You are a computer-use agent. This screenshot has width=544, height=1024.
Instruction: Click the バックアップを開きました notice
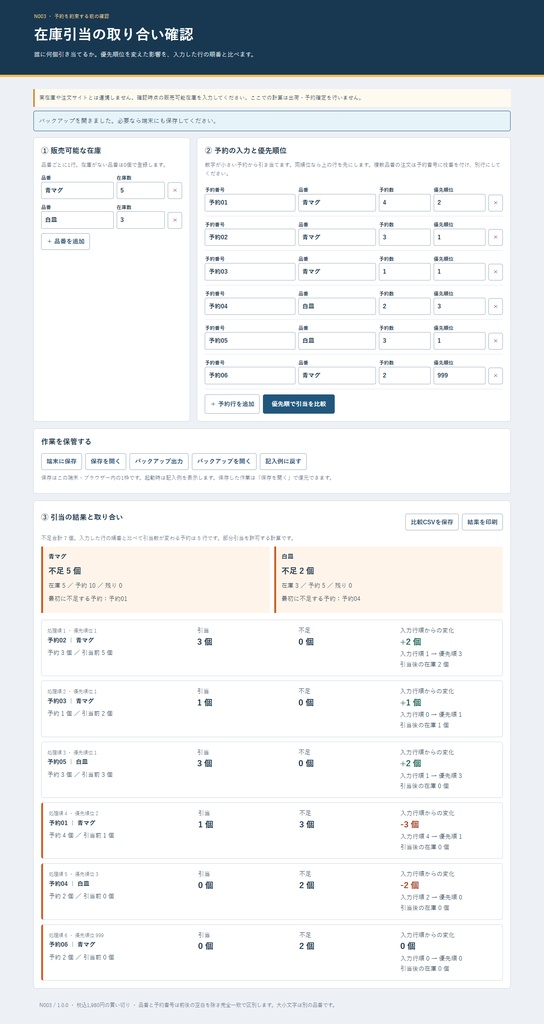coord(272,121)
